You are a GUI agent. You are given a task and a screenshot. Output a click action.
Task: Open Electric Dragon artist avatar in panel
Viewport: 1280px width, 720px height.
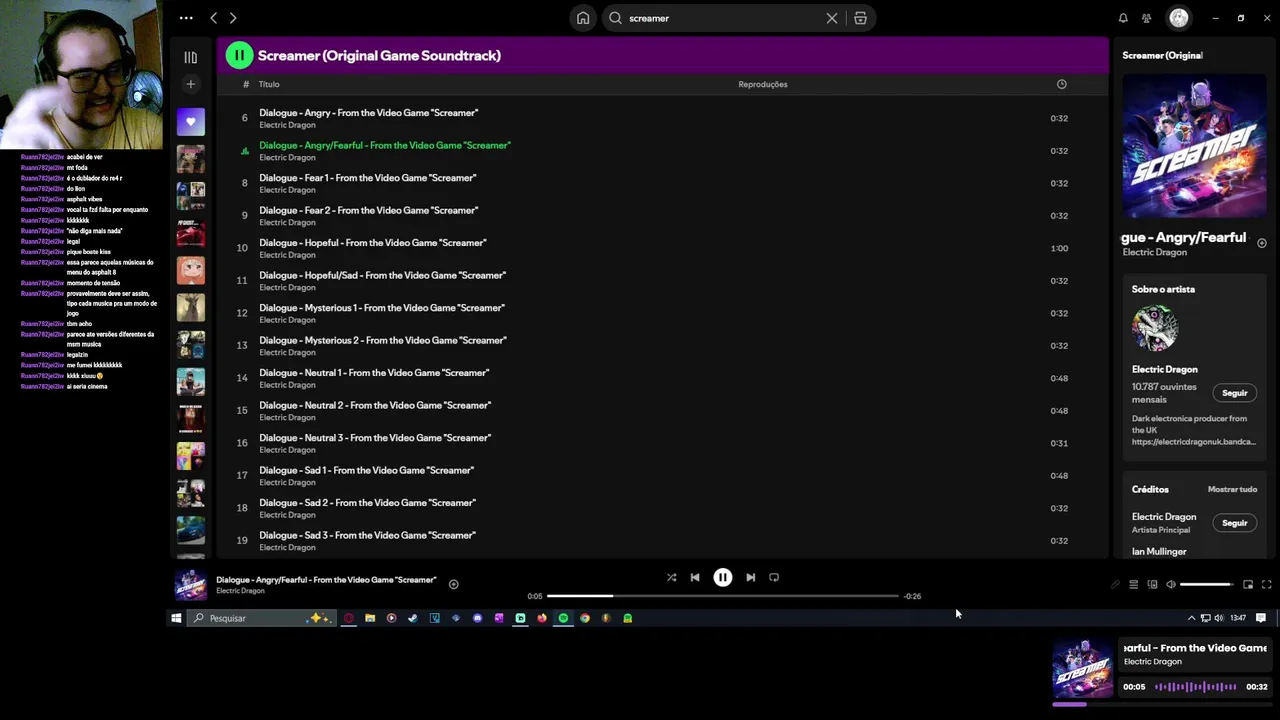click(1155, 328)
